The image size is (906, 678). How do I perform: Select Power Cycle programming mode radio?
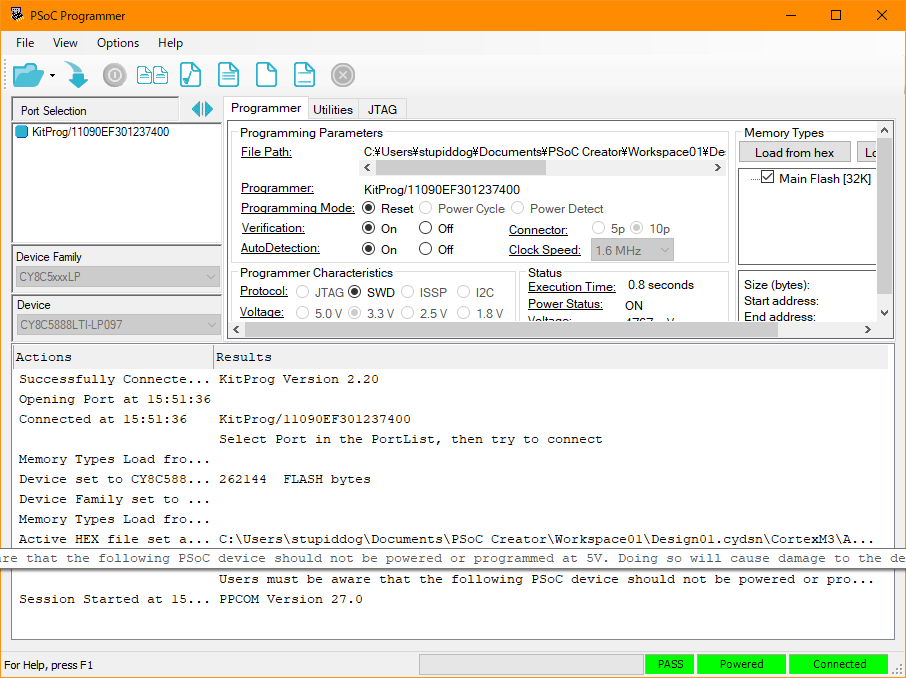(x=426, y=208)
